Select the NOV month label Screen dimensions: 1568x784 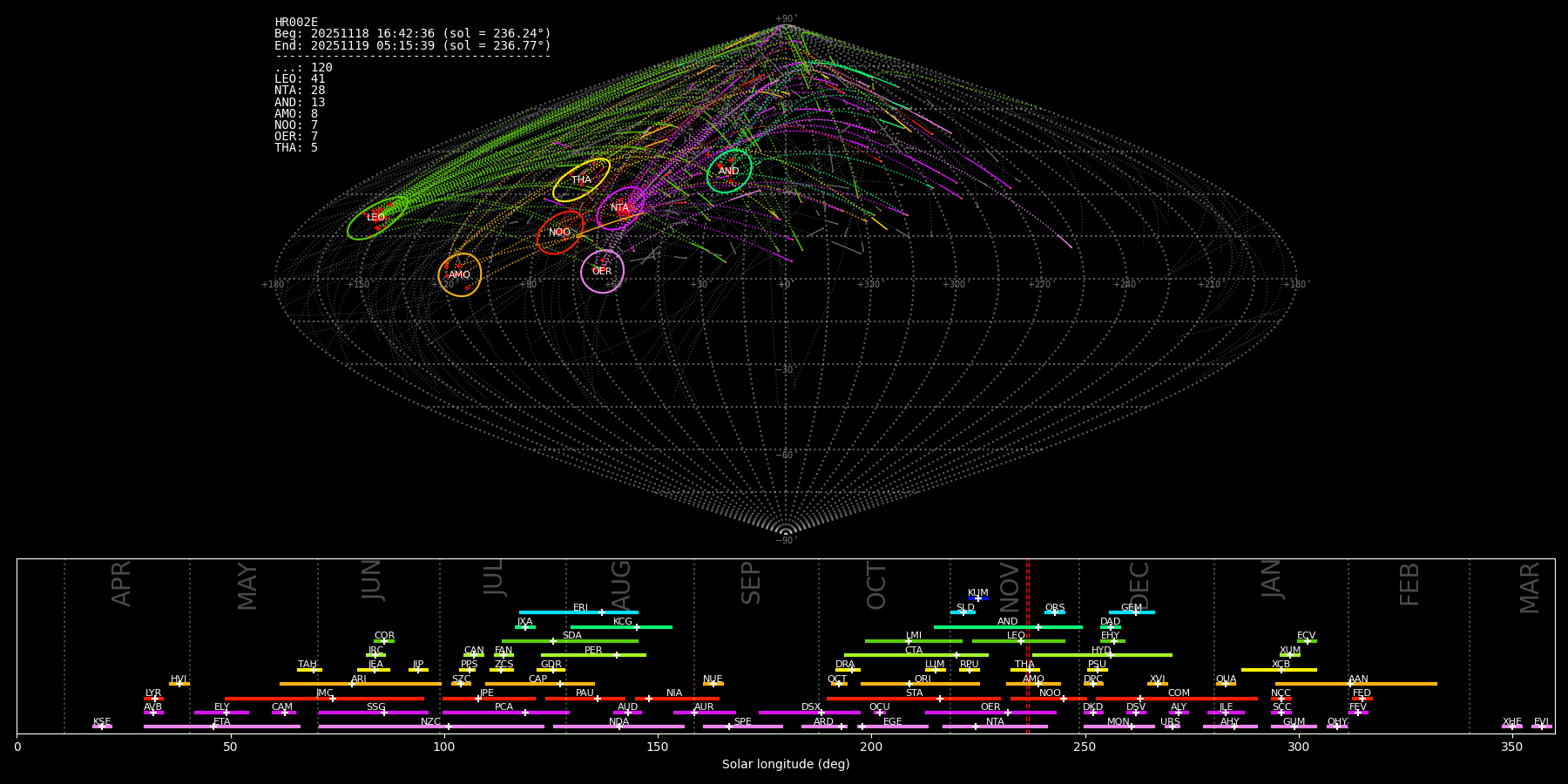(1010, 587)
